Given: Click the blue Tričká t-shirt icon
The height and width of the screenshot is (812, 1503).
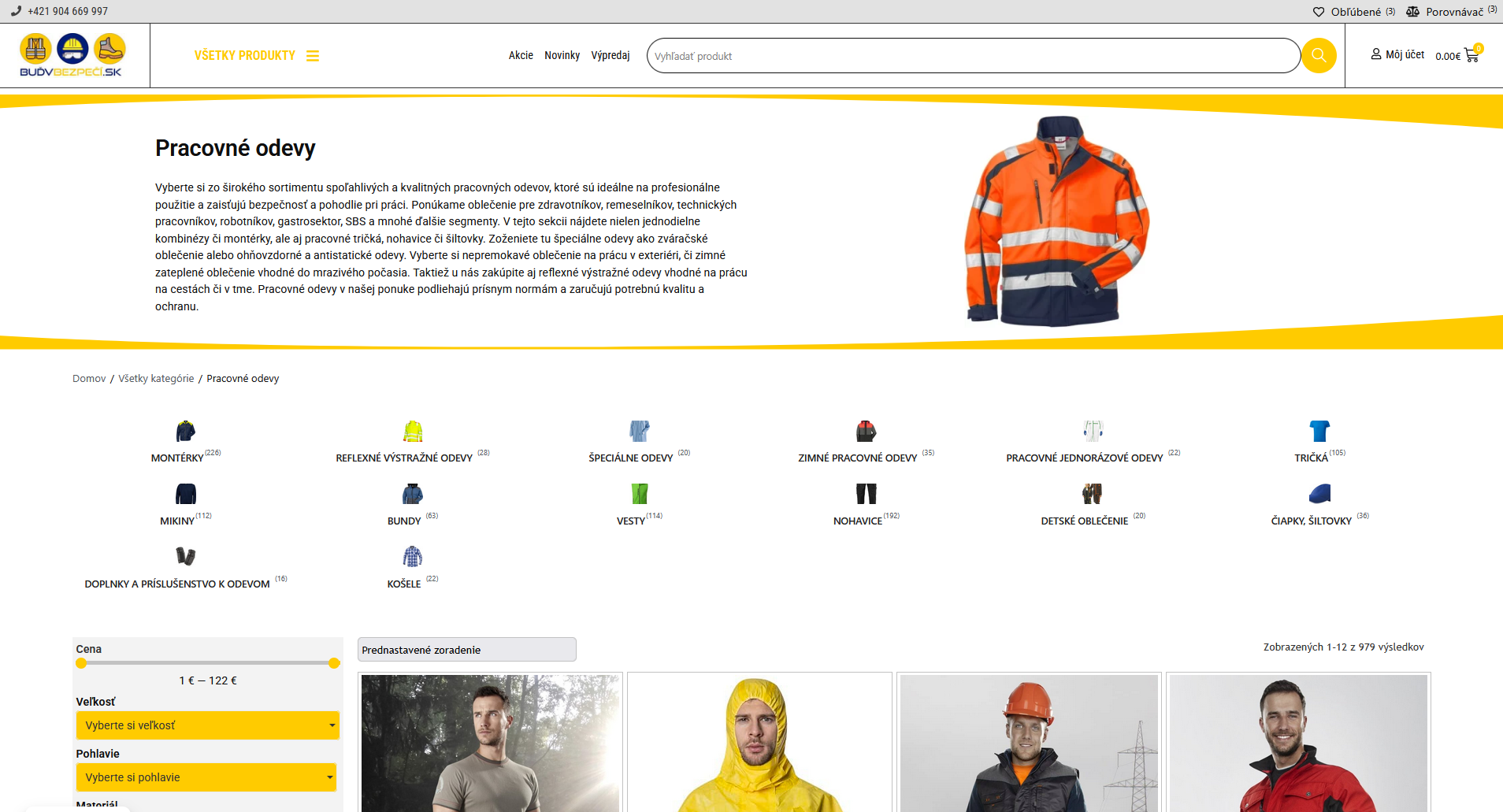Looking at the screenshot, I should click(1319, 431).
